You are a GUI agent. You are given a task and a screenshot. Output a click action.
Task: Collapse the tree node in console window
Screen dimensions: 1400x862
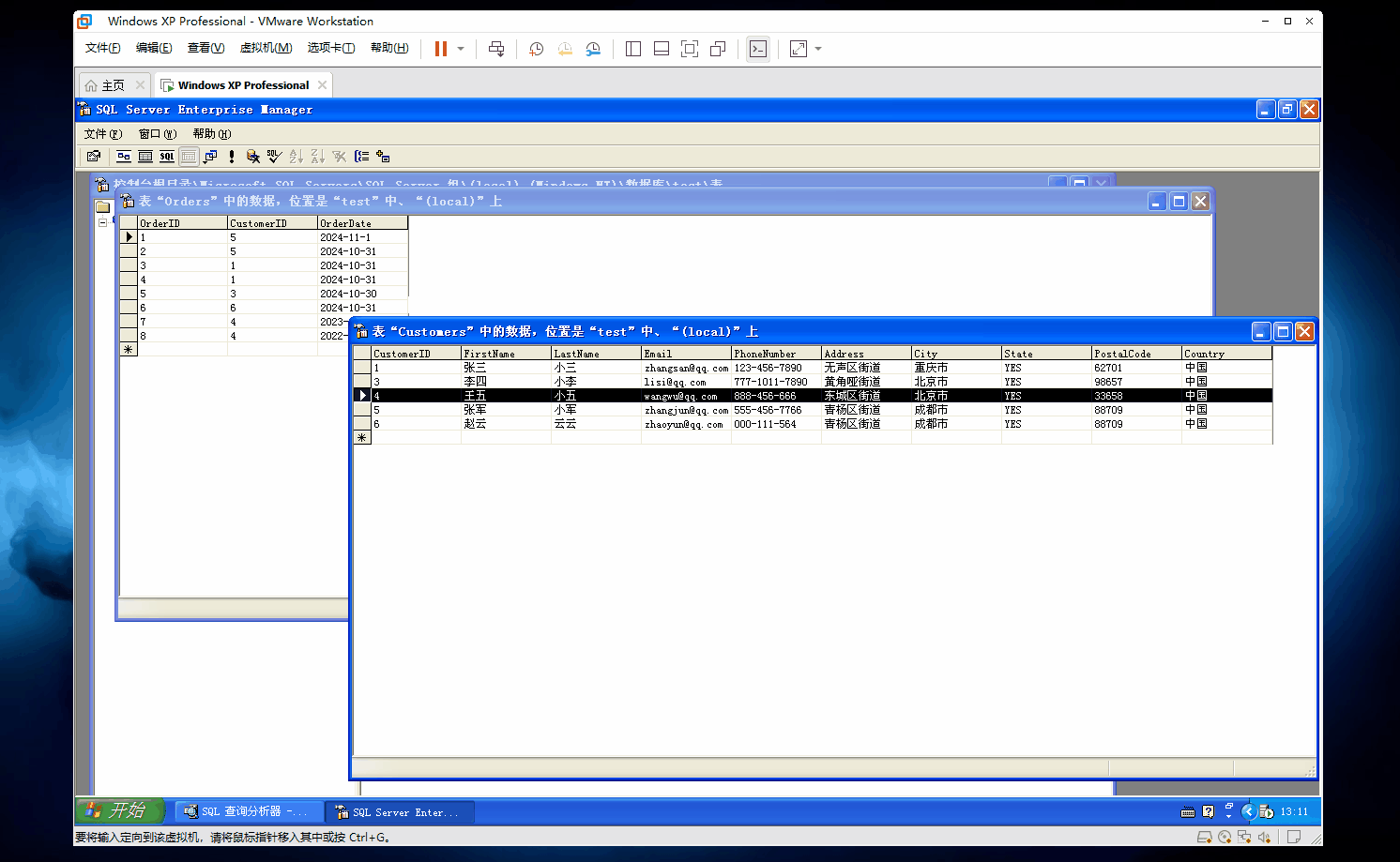tap(102, 222)
